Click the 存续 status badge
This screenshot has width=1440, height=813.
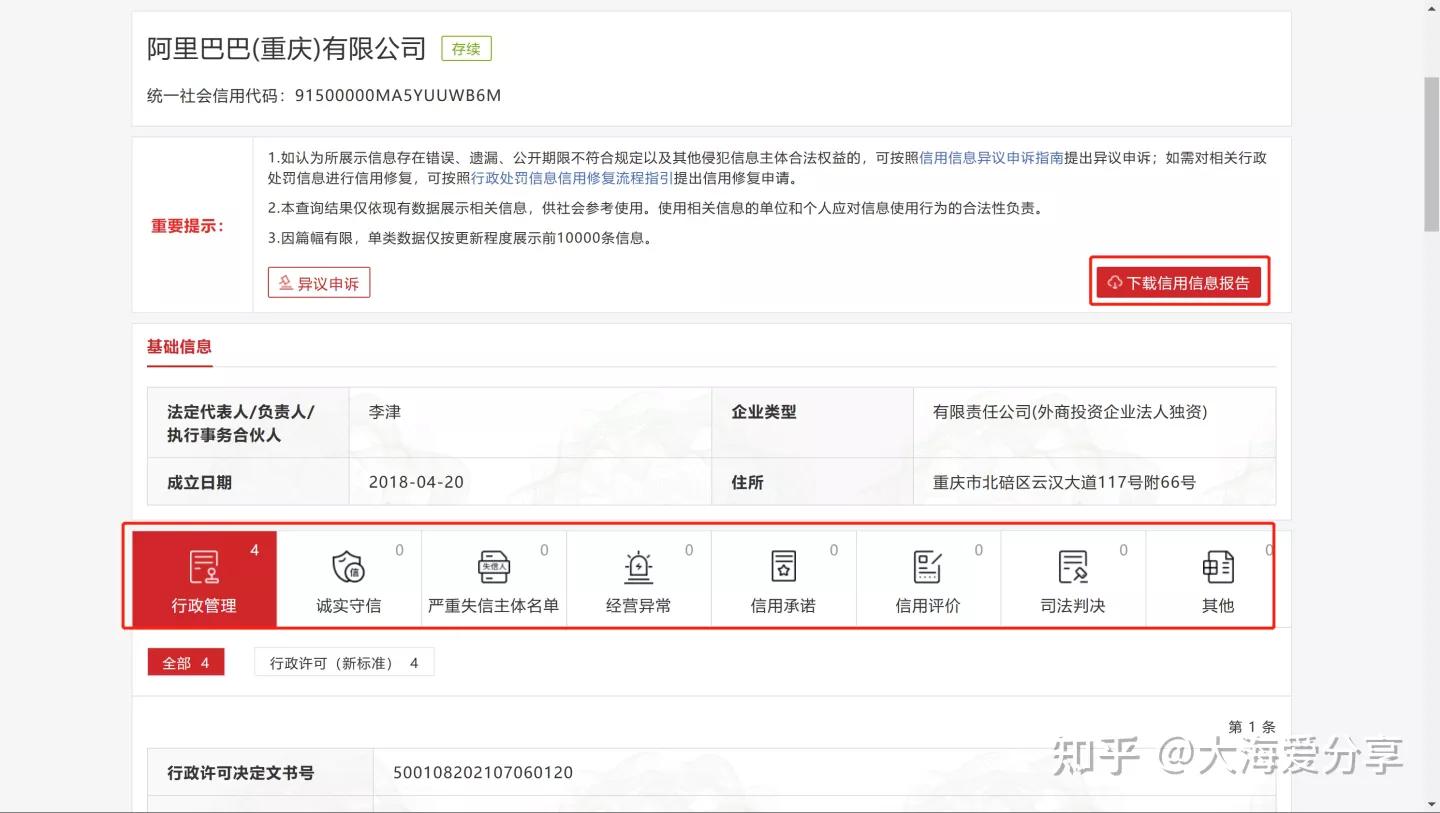point(466,47)
